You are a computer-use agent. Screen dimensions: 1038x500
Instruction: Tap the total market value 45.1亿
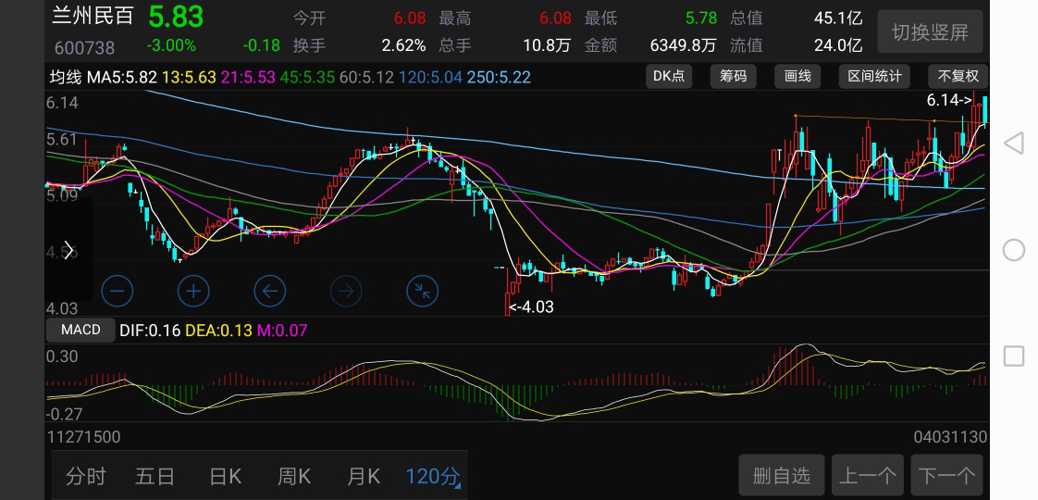838,18
